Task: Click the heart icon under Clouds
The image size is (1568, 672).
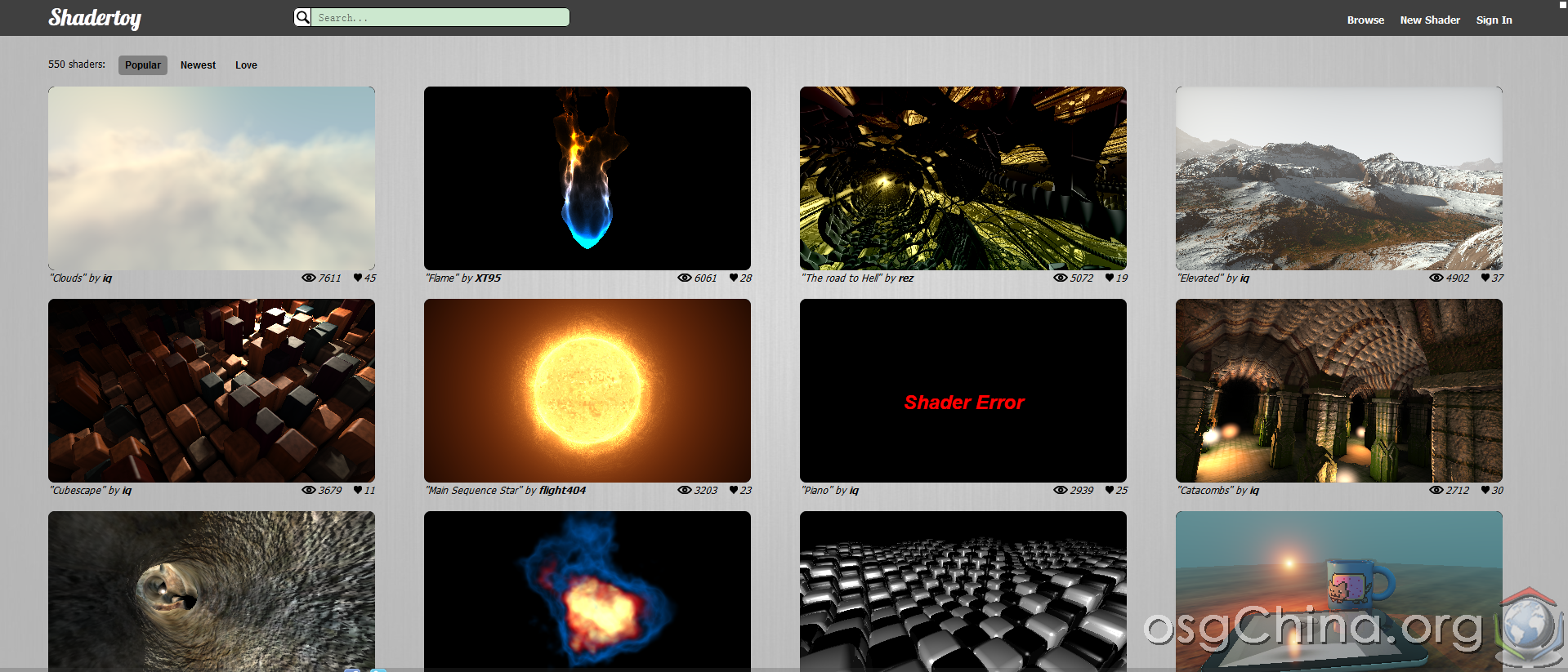Action: pos(358,278)
